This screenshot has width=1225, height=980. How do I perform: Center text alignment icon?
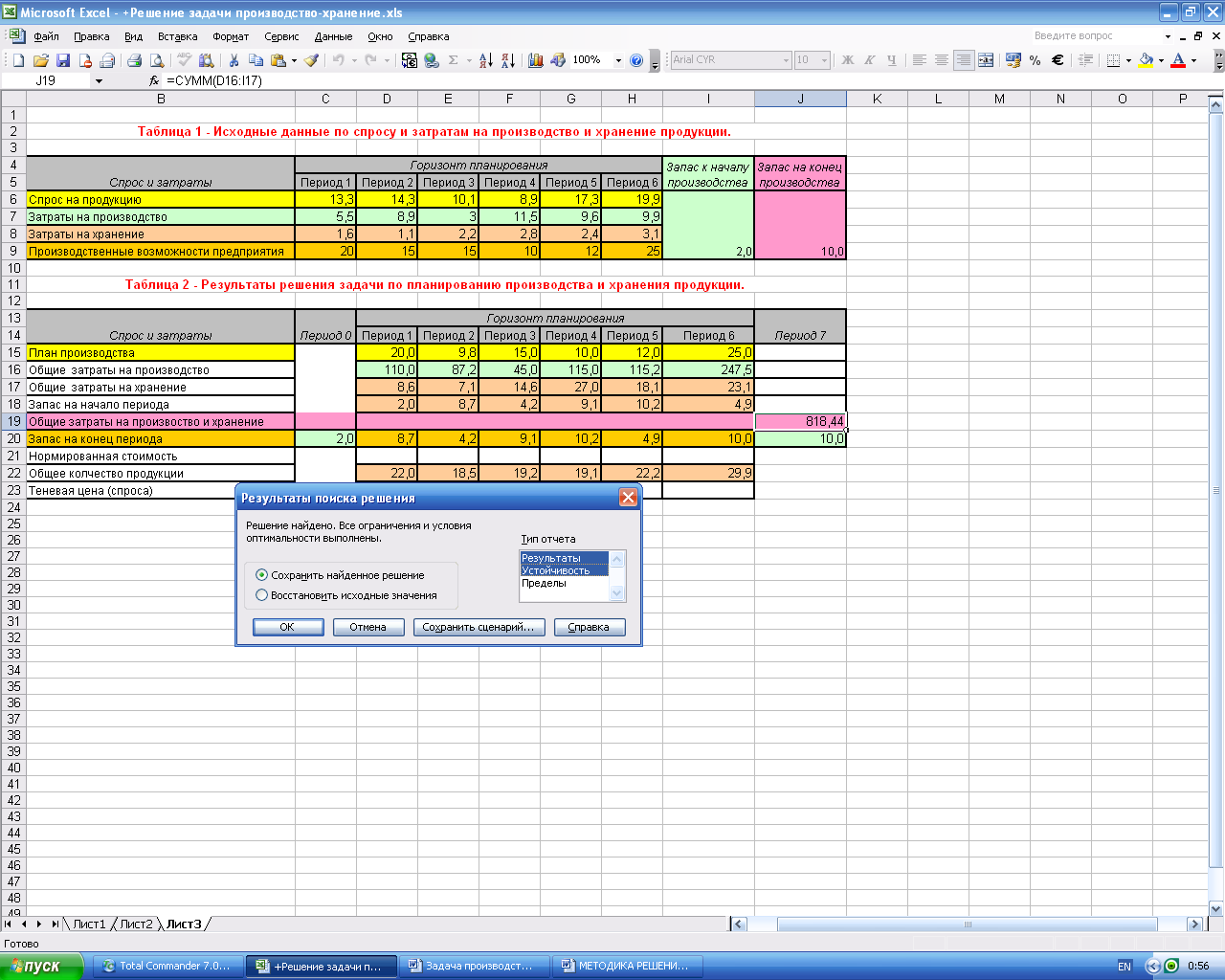(942, 60)
